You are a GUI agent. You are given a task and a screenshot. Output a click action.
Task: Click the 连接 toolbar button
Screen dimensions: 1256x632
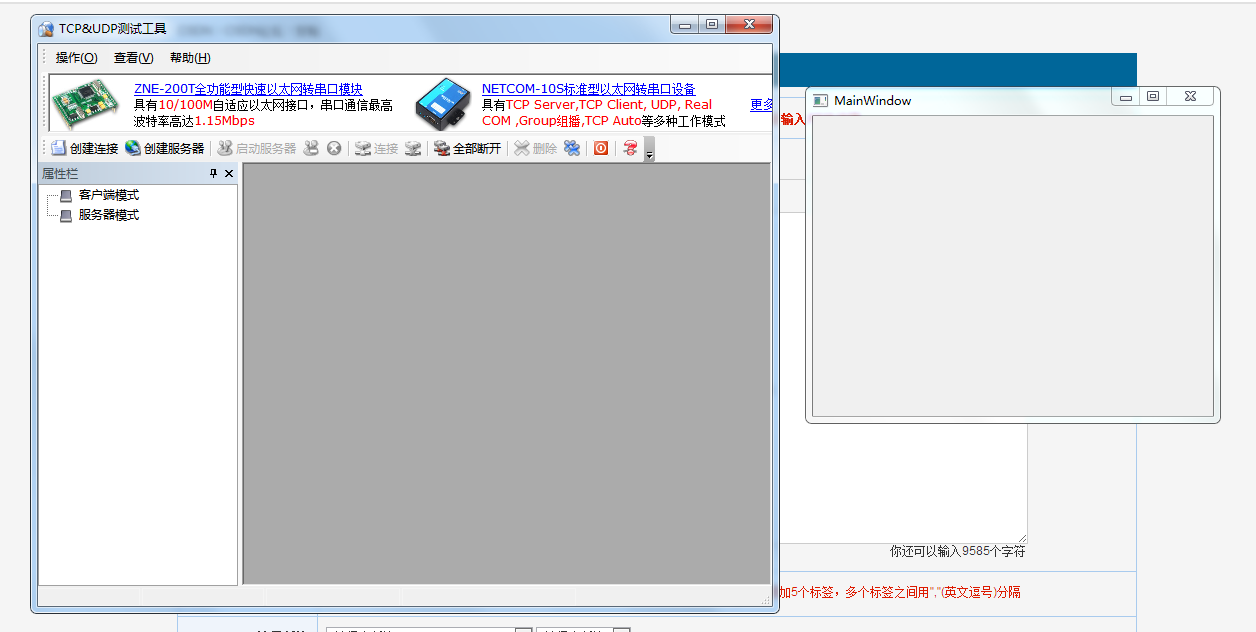377,148
